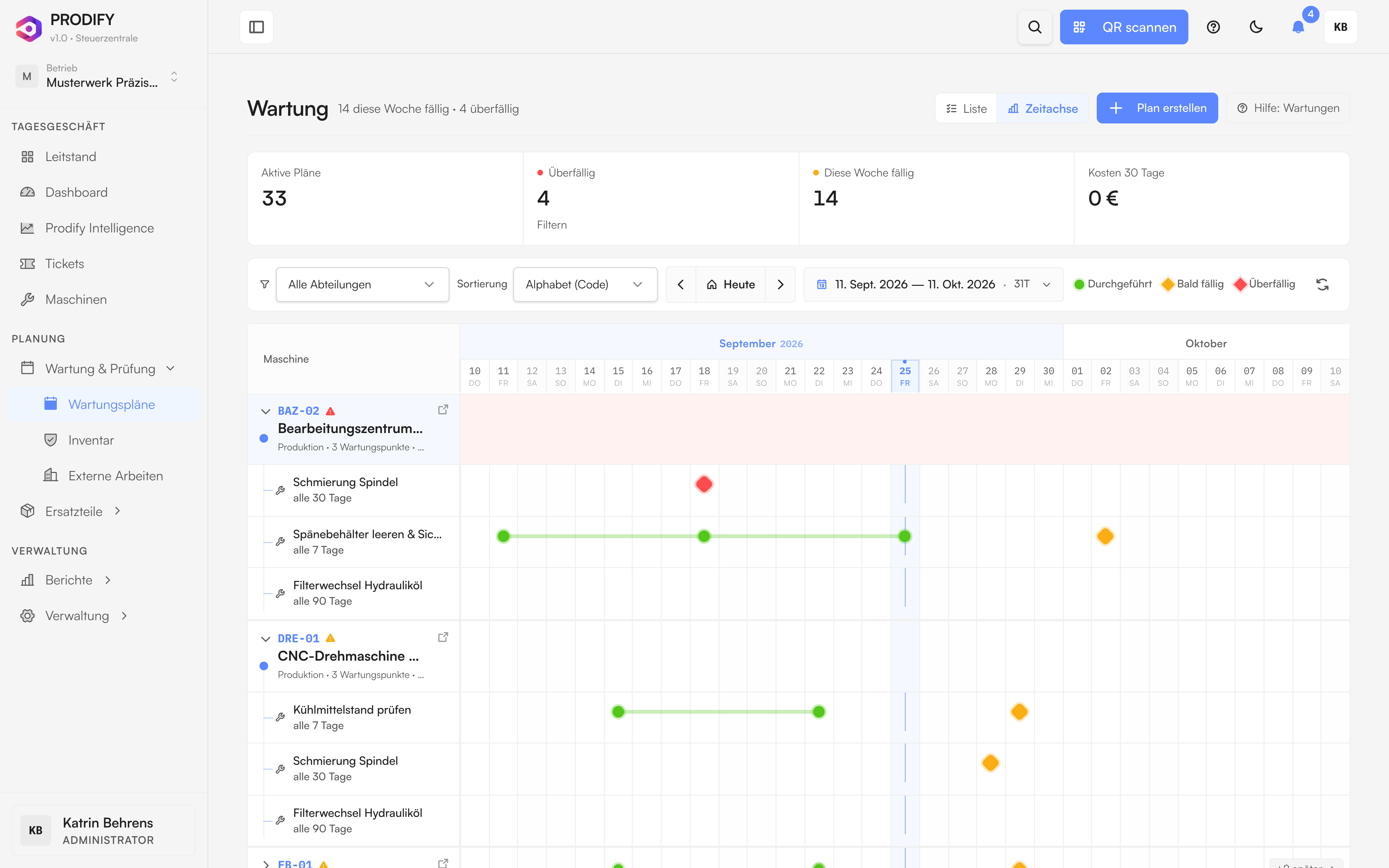Viewport: 1389px width, 868px height.
Task: Expand the Ersatzteile section
Action: click(103, 511)
